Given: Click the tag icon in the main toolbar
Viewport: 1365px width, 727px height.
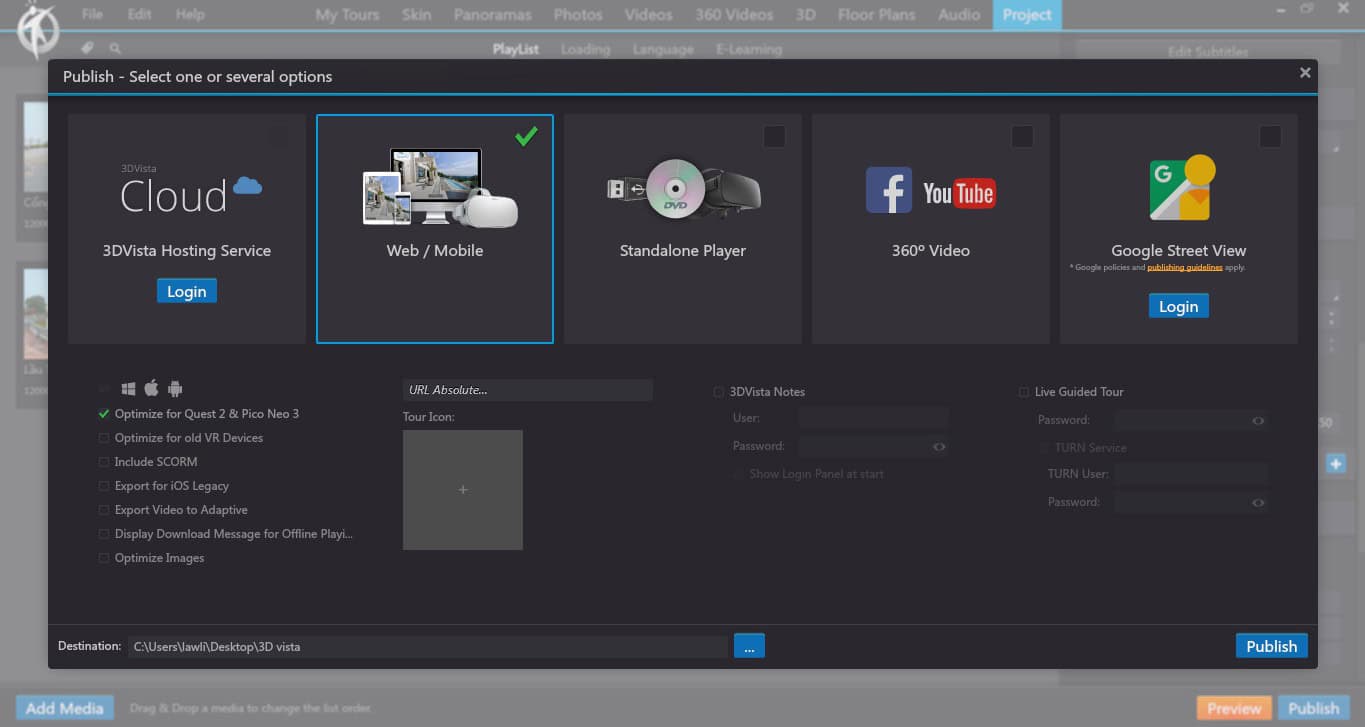Looking at the screenshot, I should [x=88, y=48].
